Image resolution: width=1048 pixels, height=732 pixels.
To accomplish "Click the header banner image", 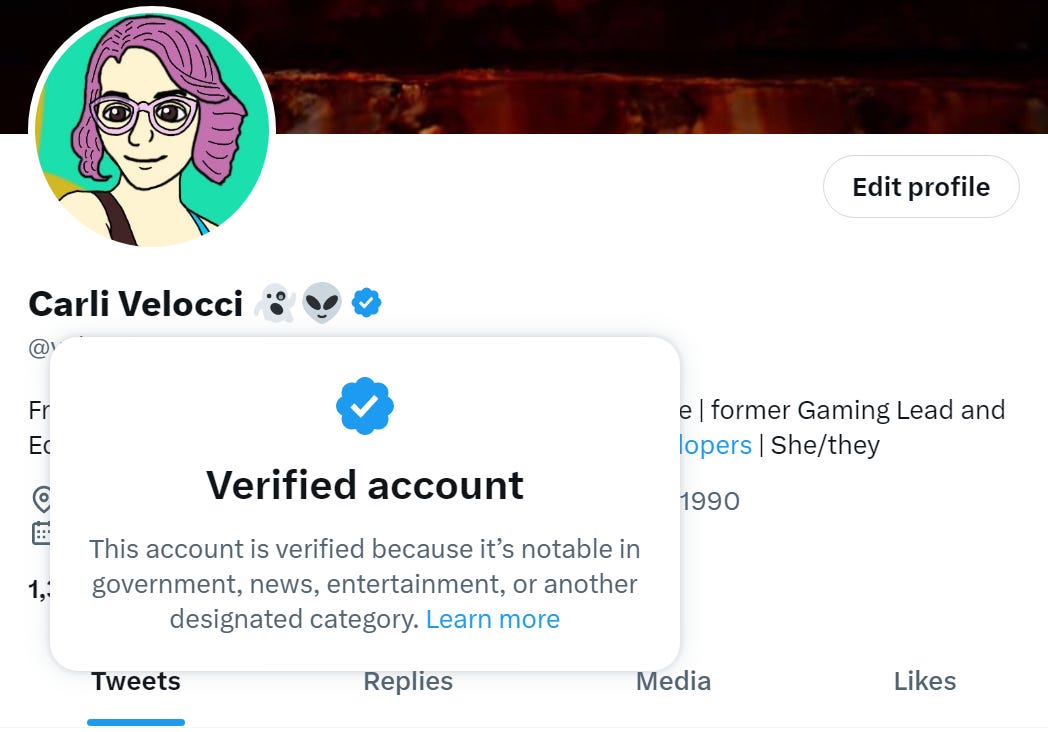I will (700, 60).
